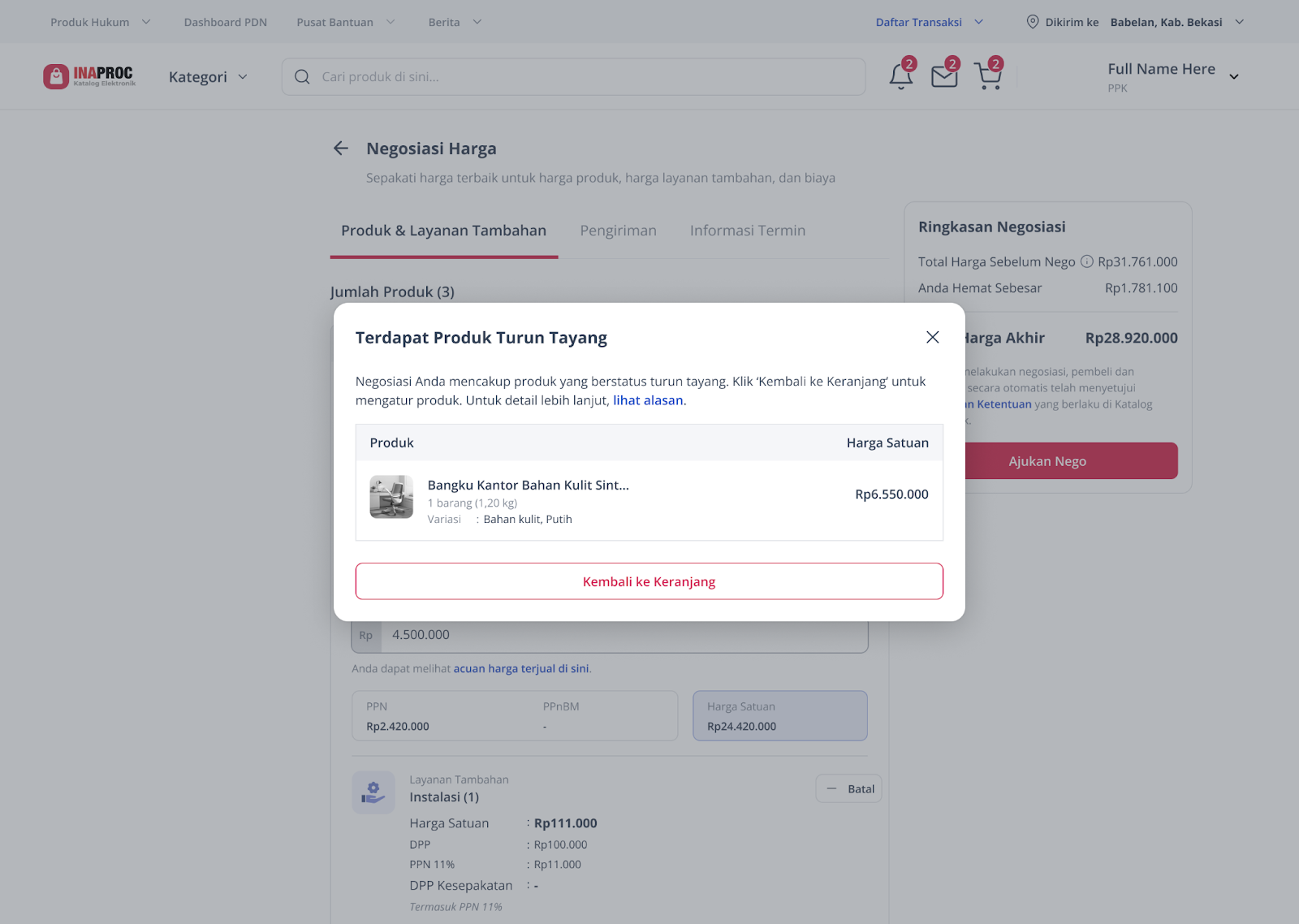Open the Daftar Transaksi dropdown

click(x=930, y=22)
